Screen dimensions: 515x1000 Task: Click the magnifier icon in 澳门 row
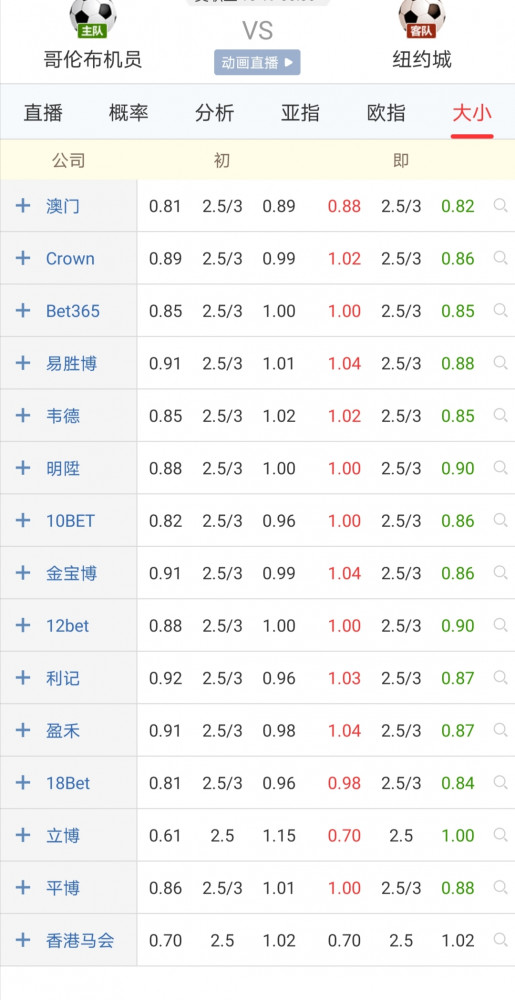(x=500, y=205)
